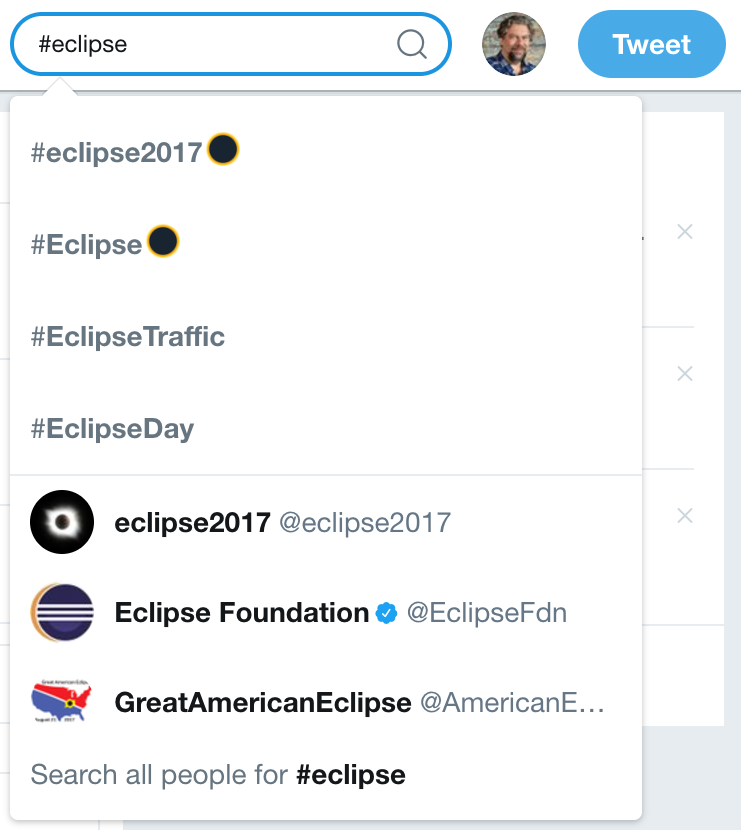
Task: Go to the @EclipseFdn handle
Action: [486, 612]
